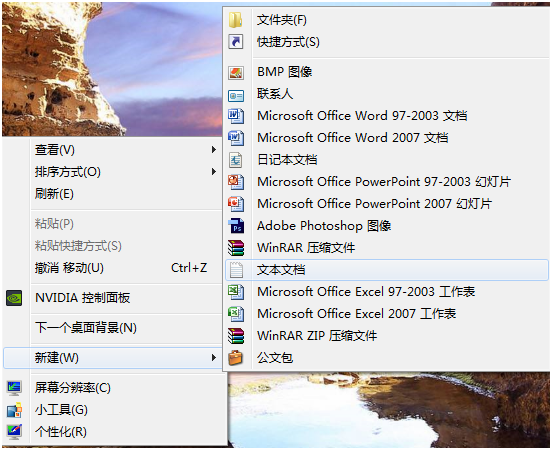Click the Adobe Photoshop 图像 Ps icon
This screenshot has width=552, height=450.
pos(236,226)
